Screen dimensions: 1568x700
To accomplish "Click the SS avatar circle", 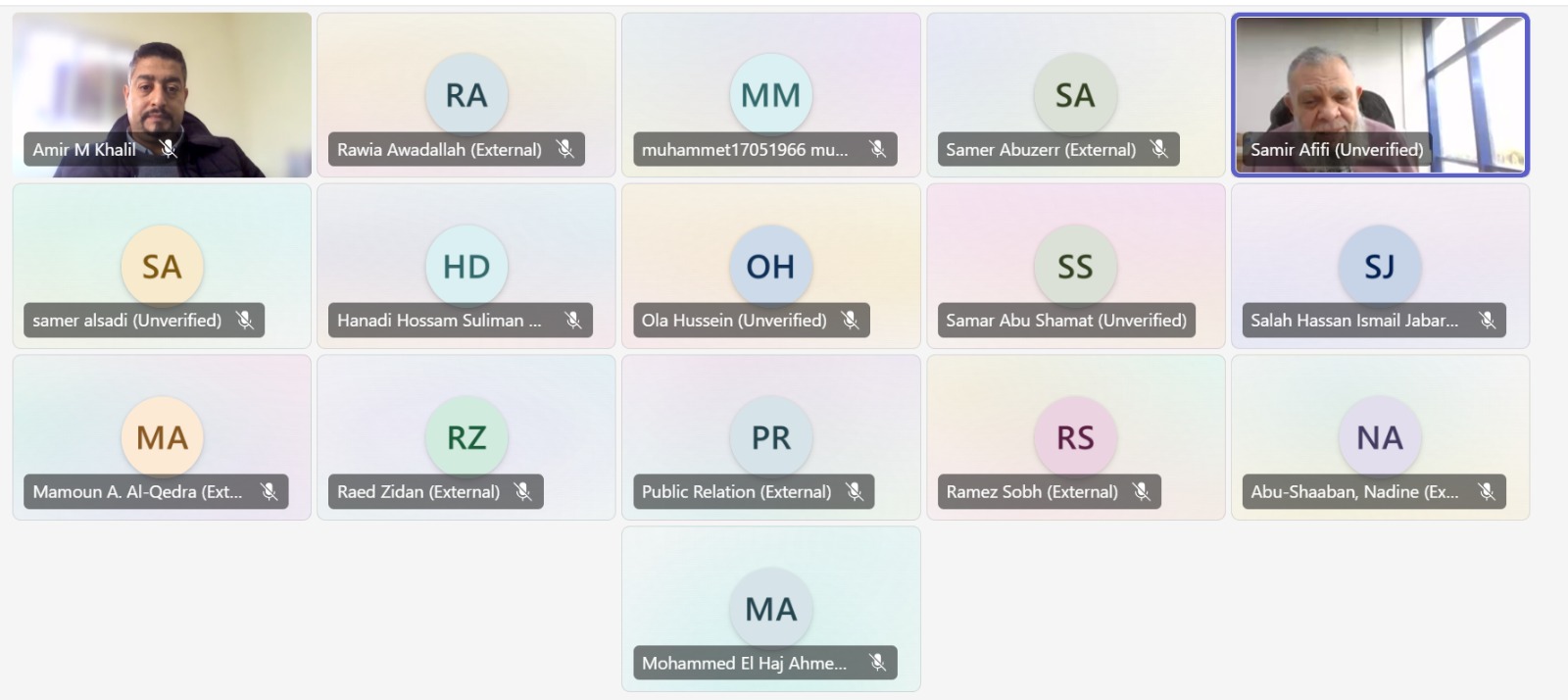I will 1075,266.
